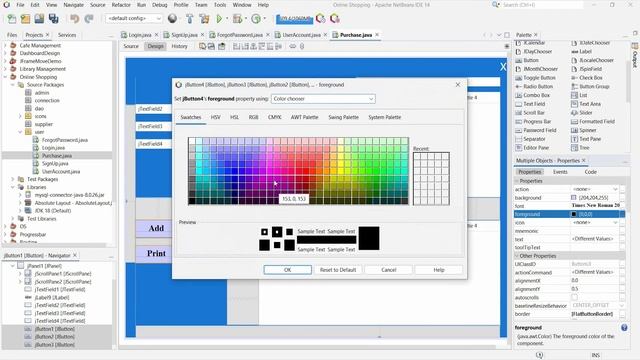The image size is (640, 360).
Task: Run the project with green play icon
Action: 220,19
